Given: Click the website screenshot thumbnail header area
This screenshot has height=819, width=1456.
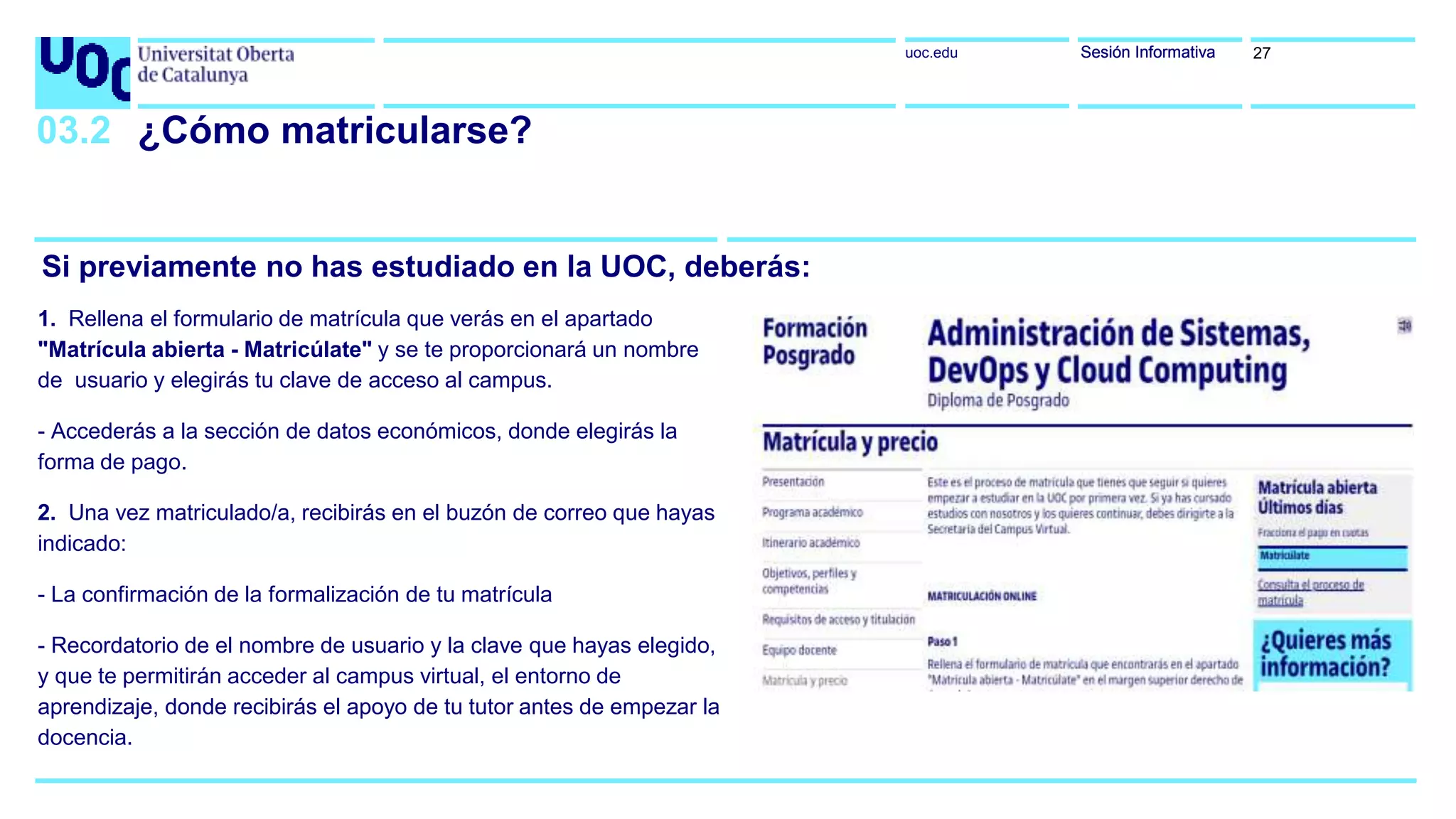Looking at the screenshot, I should (x=1086, y=363).
